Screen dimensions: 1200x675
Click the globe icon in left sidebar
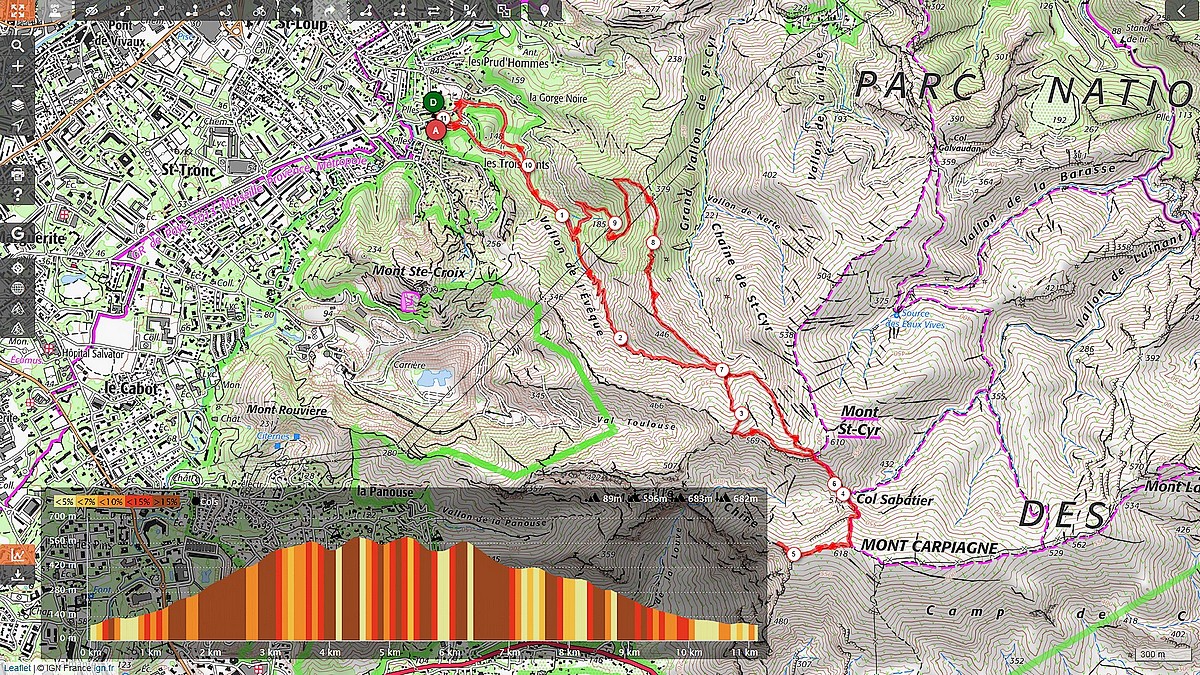point(18,288)
